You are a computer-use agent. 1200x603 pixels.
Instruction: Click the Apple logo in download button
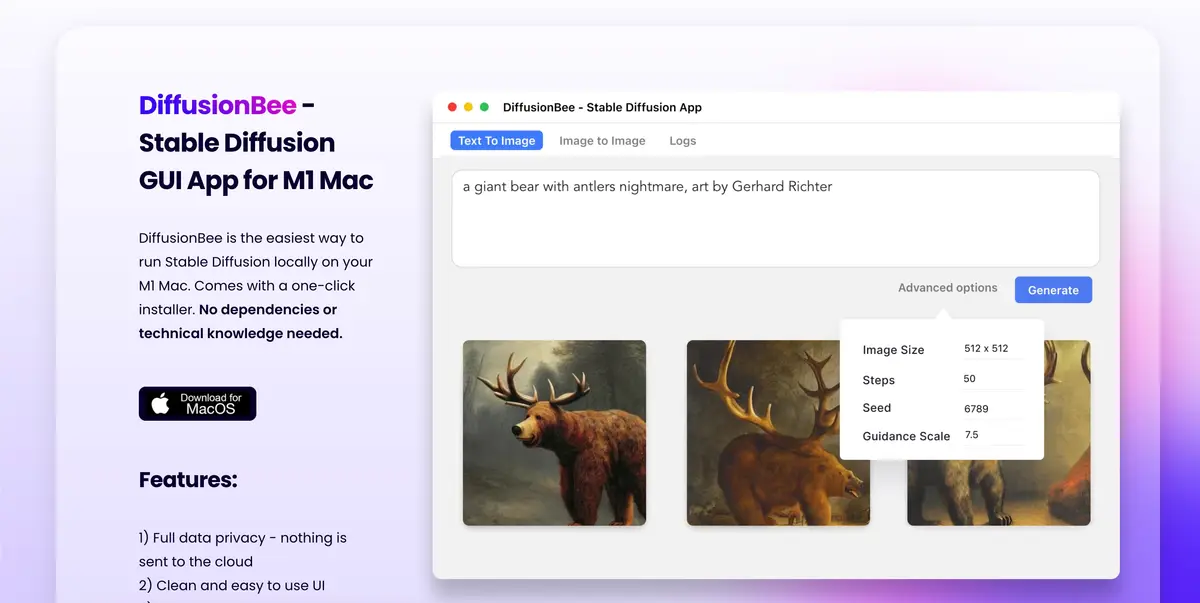click(160, 403)
